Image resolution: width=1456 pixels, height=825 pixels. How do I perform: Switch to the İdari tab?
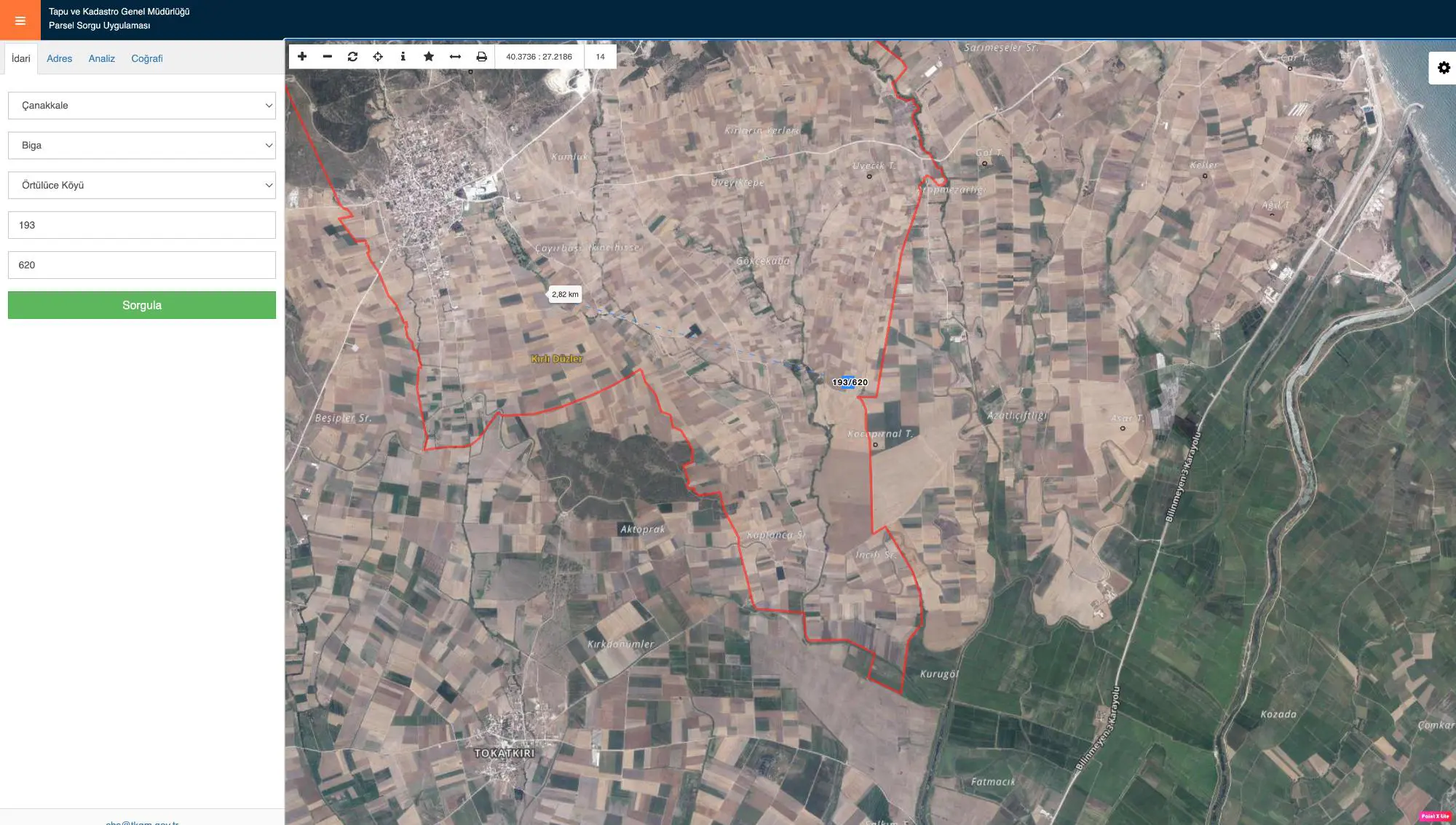(21, 58)
